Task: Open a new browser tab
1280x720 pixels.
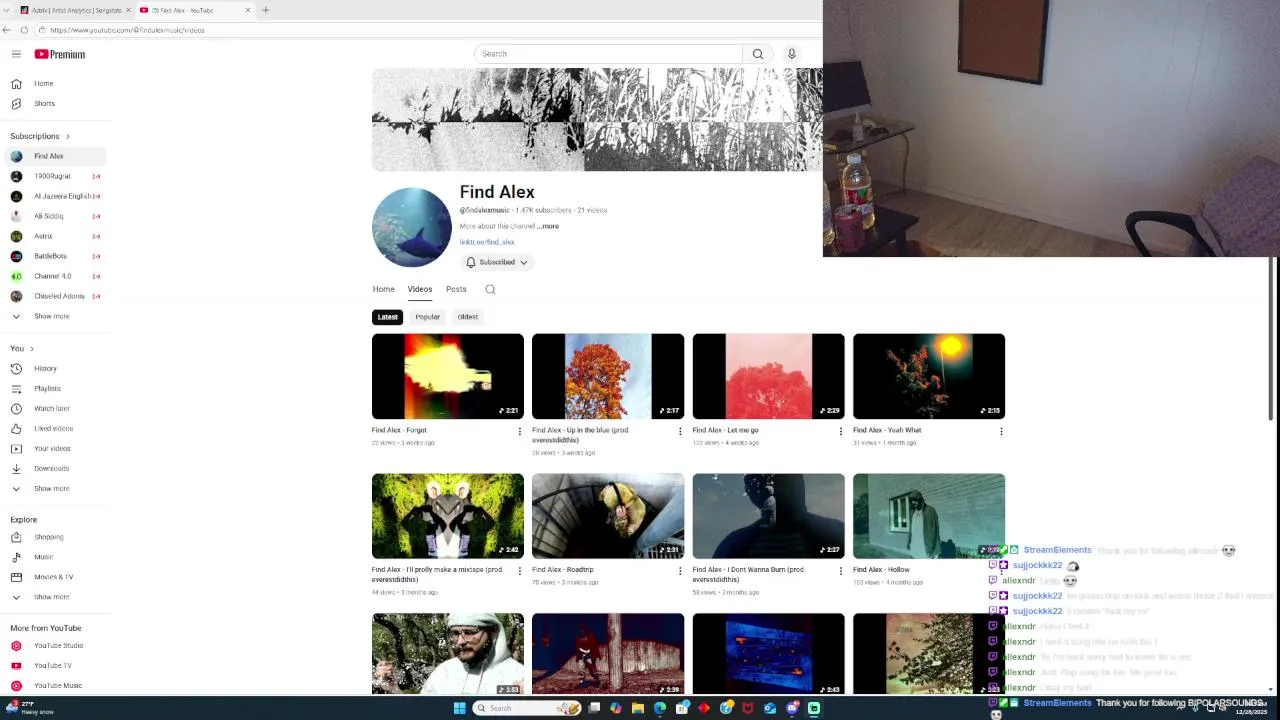Action: (x=265, y=10)
